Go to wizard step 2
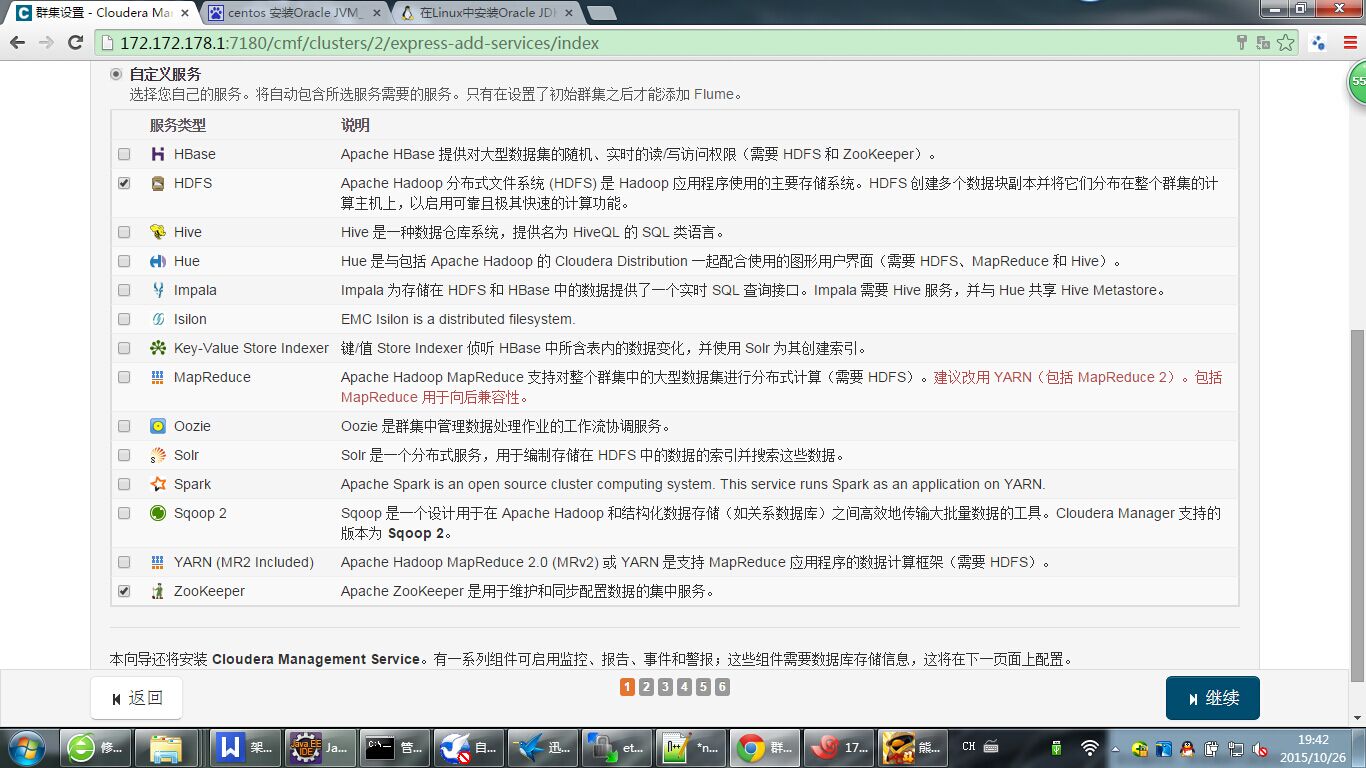Viewport: 1366px width, 768px height. coord(646,687)
